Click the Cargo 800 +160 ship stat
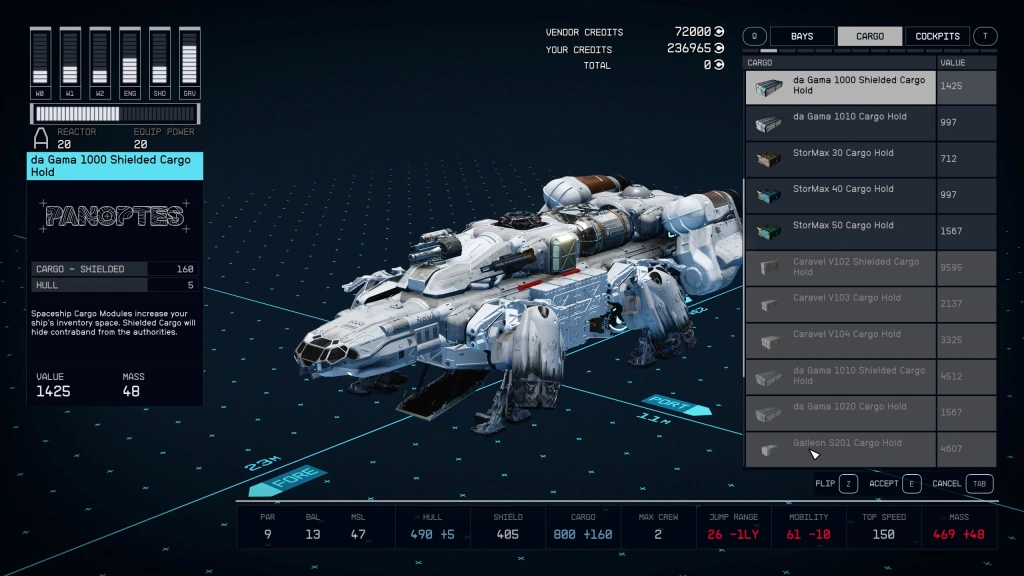This screenshot has width=1024, height=576. pyautogui.click(x=583, y=527)
